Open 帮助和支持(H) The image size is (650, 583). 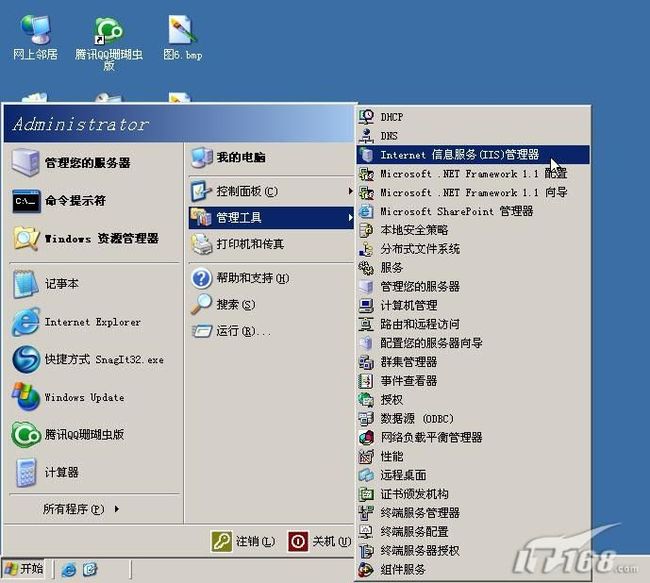(271, 278)
